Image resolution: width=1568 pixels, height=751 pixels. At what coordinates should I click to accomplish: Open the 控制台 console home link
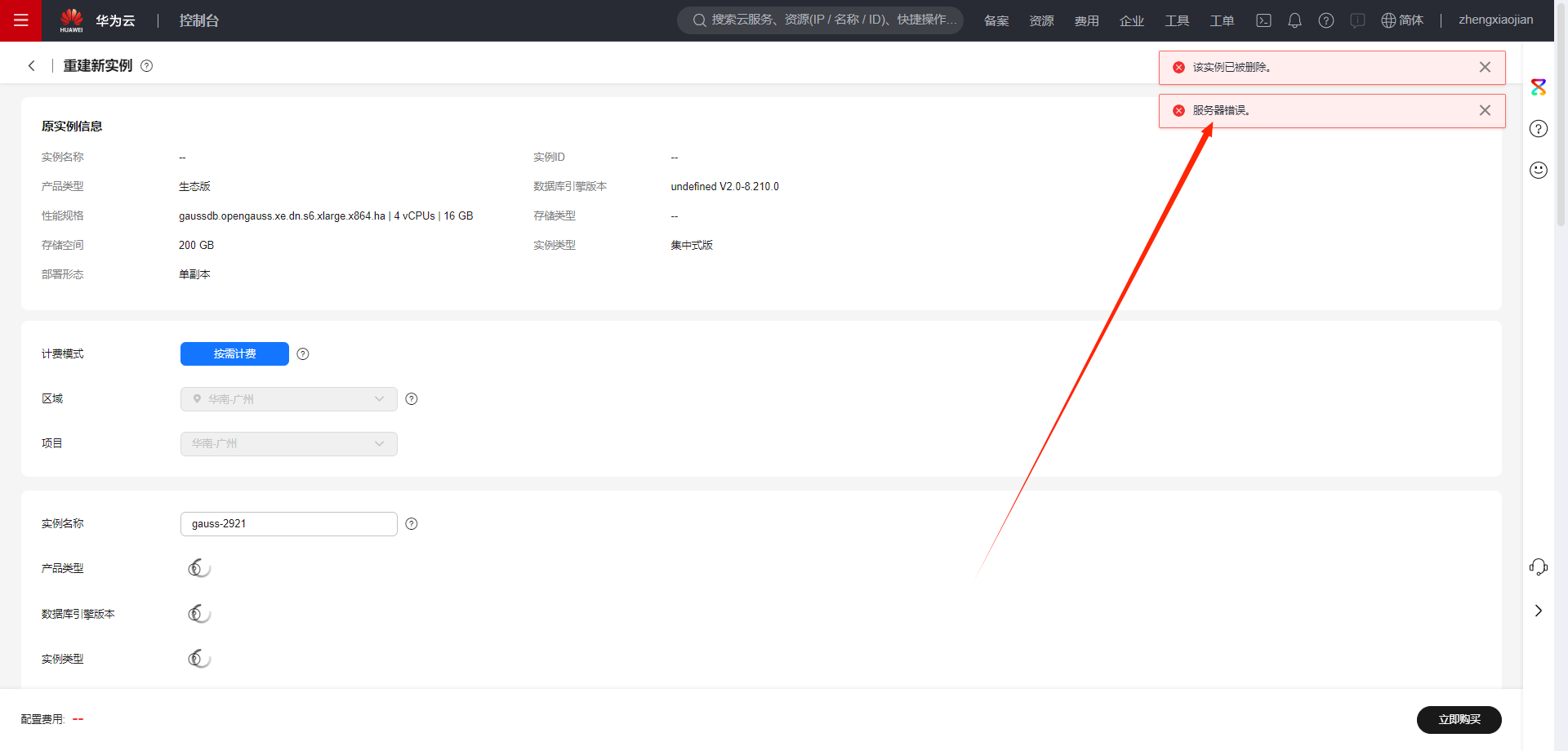pyautogui.click(x=199, y=20)
